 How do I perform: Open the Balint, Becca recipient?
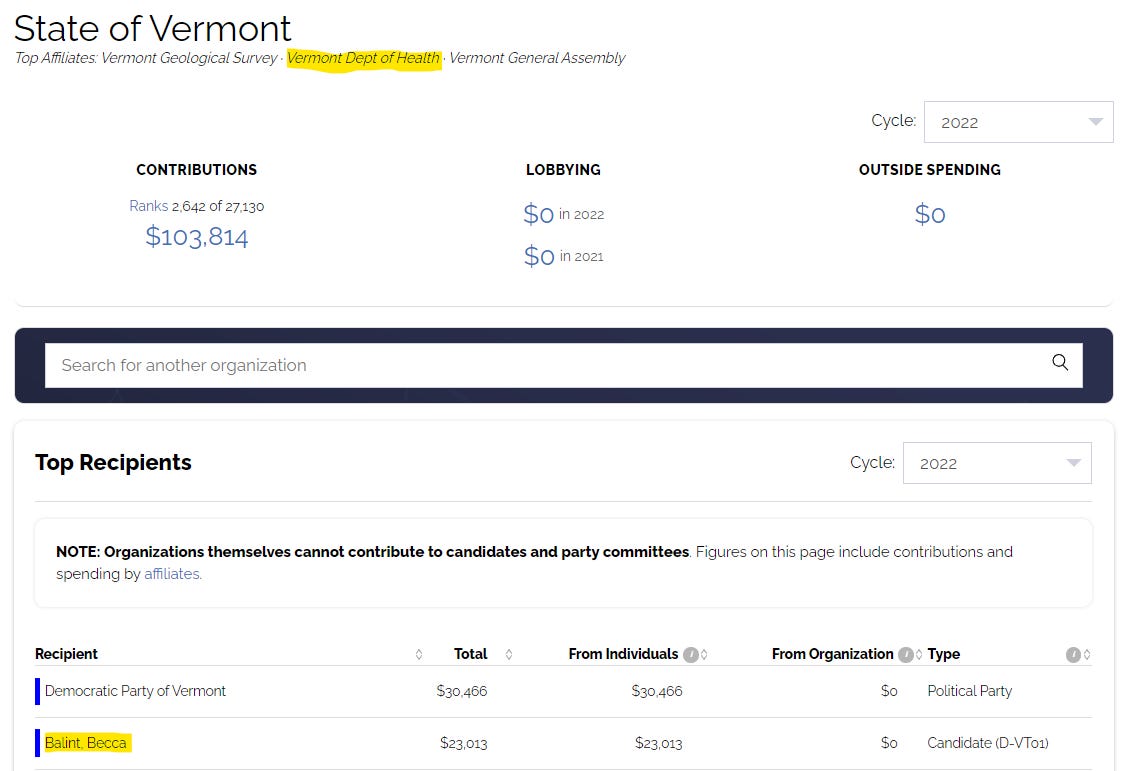(85, 743)
